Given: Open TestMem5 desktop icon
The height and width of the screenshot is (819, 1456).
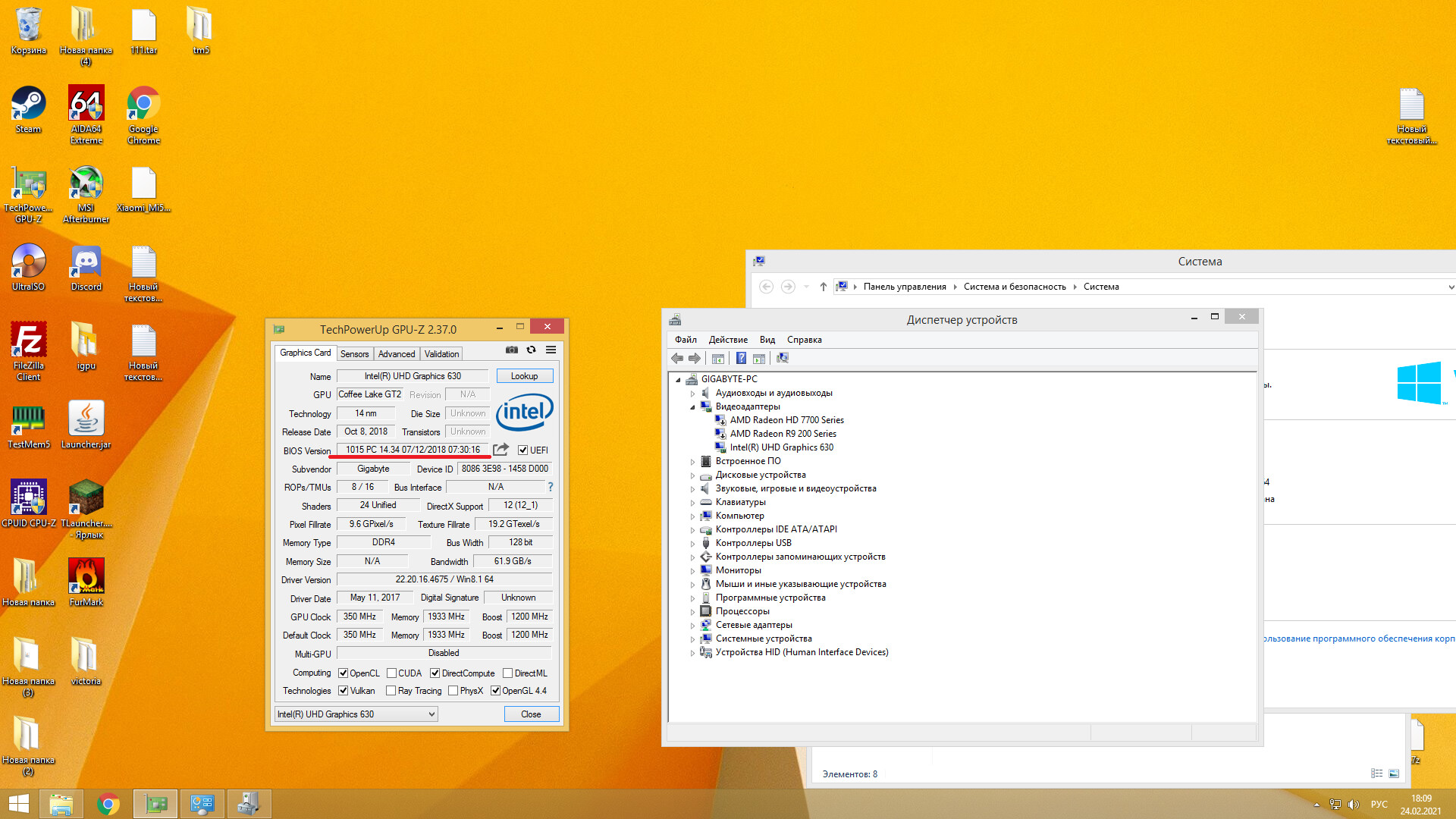Looking at the screenshot, I should point(28,425).
